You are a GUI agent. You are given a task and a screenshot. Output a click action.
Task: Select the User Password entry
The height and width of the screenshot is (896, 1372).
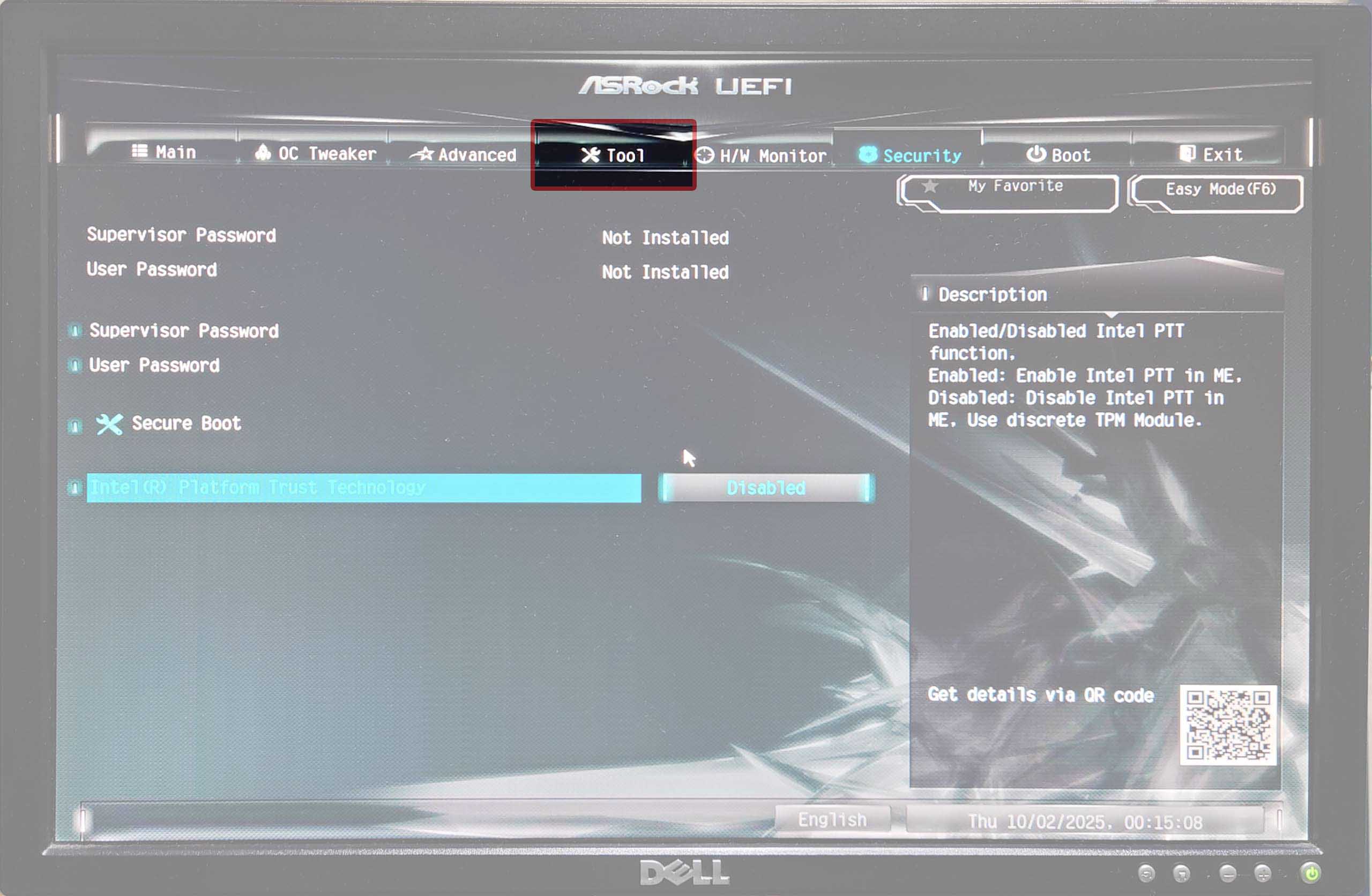[x=153, y=365]
